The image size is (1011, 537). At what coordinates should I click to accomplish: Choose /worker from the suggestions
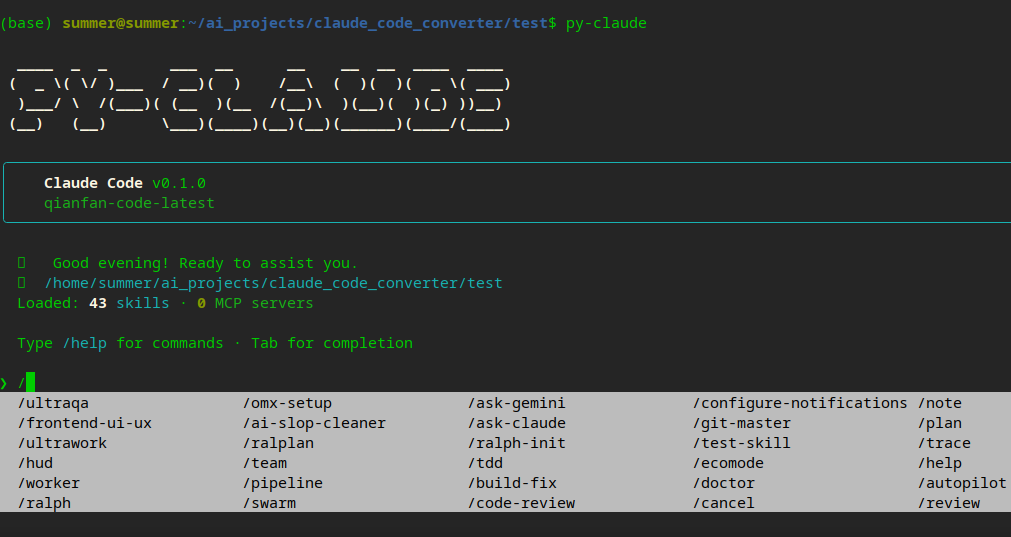tap(49, 483)
